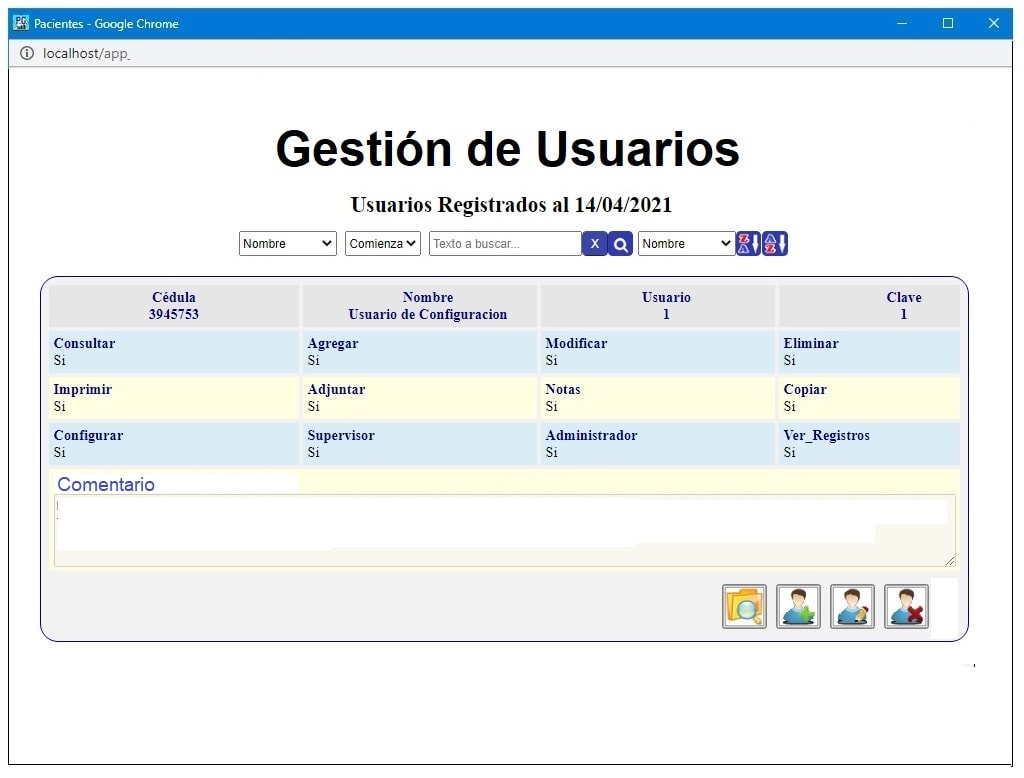
Task: View site information icon beside localhost
Action: click(x=27, y=54)
